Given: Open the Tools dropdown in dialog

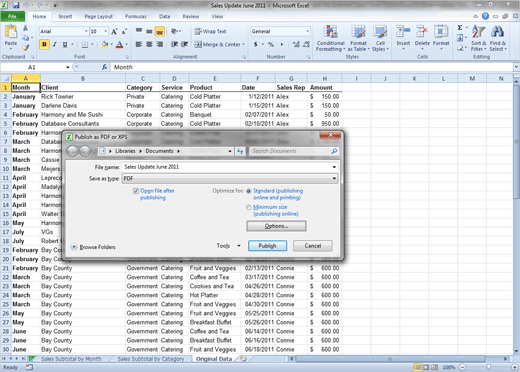Looking at the screenshot, I should point(228,246).
